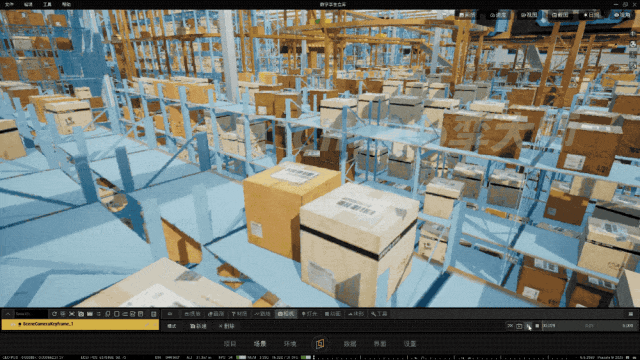Open the 工具 menu in the menu bar
This screenshot has width=640, height=360.
pos(47,4)
